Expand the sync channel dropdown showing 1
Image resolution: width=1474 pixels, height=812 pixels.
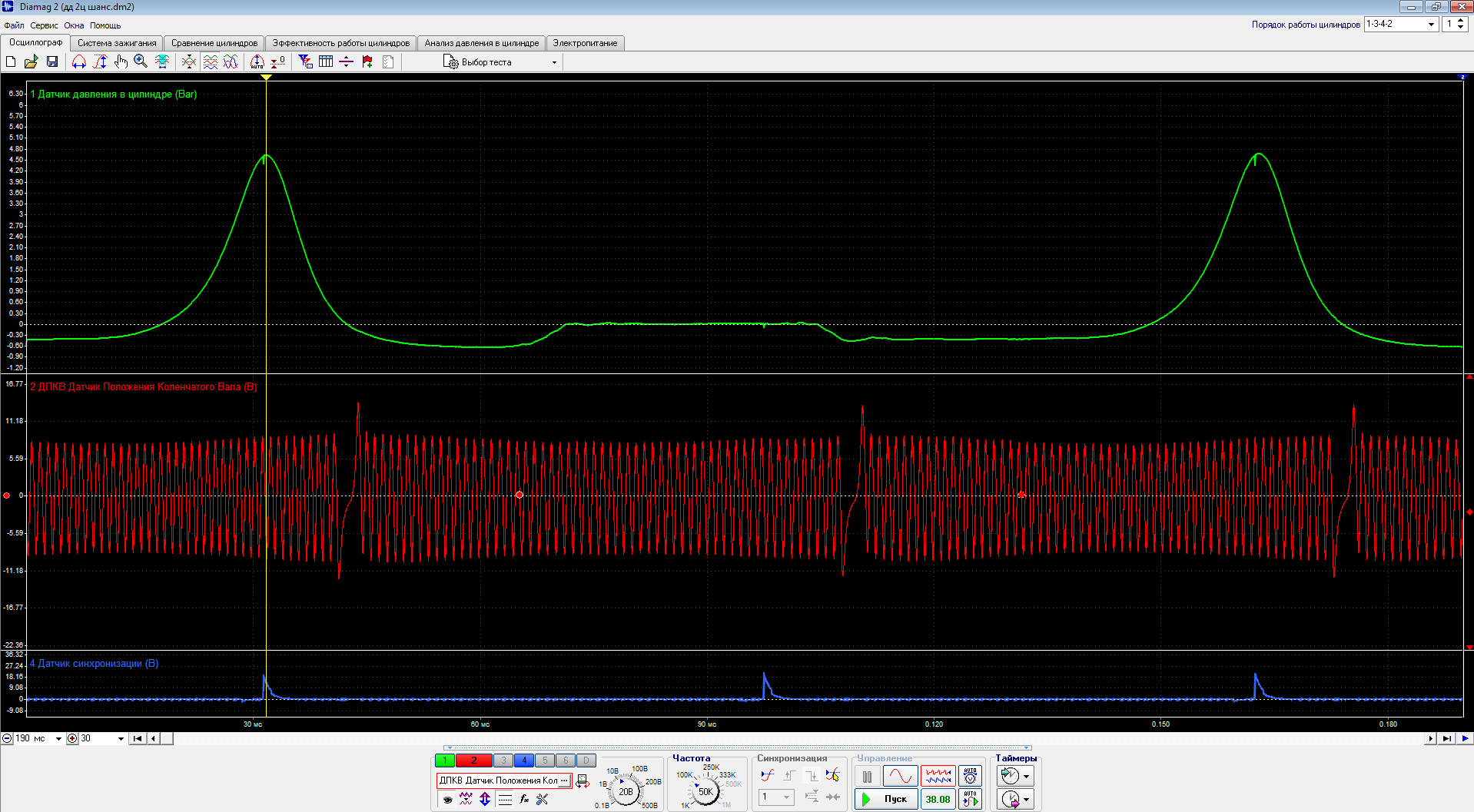[776, 797]
